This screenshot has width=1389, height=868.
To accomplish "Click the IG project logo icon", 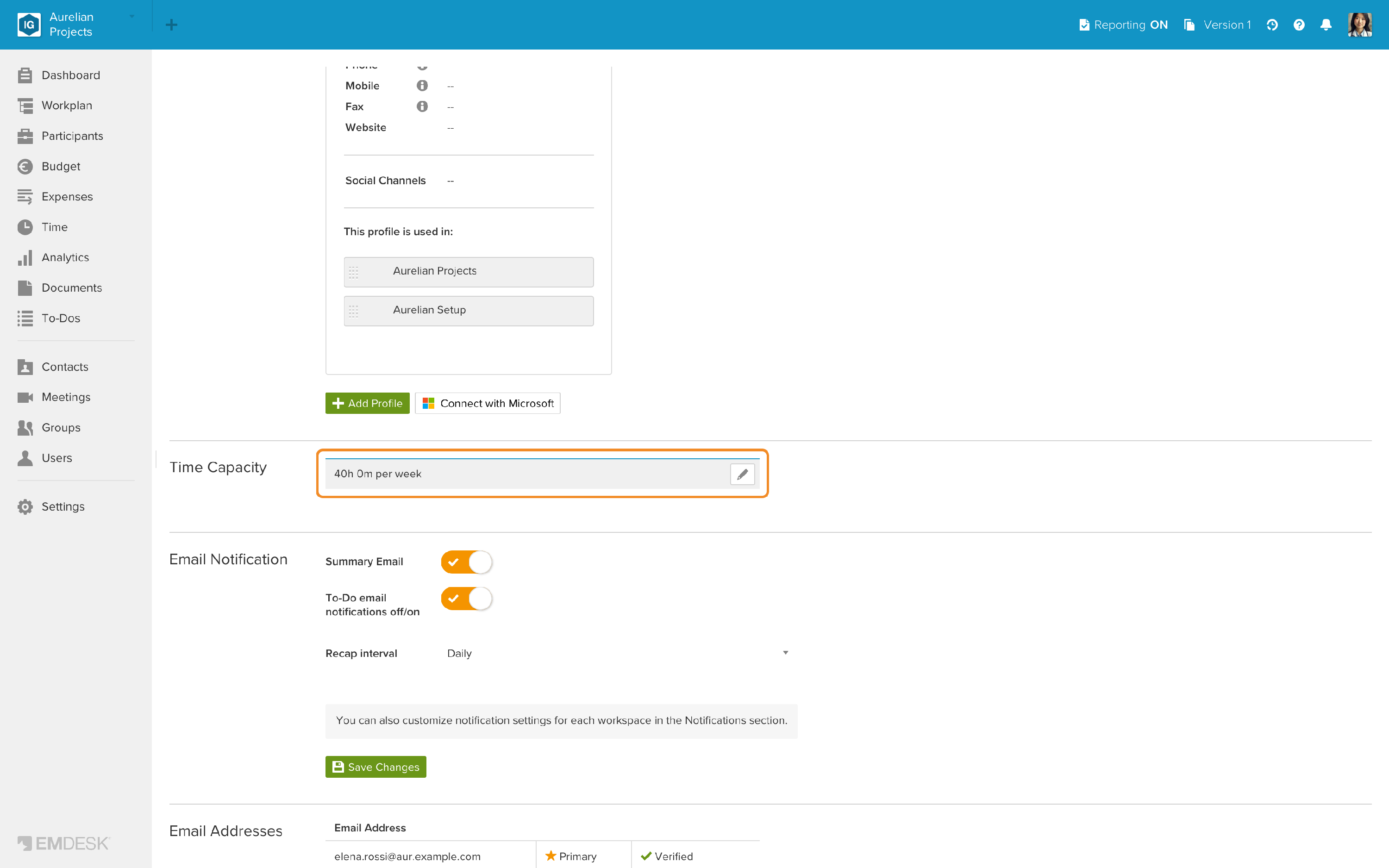I will [x=29, y=25].
